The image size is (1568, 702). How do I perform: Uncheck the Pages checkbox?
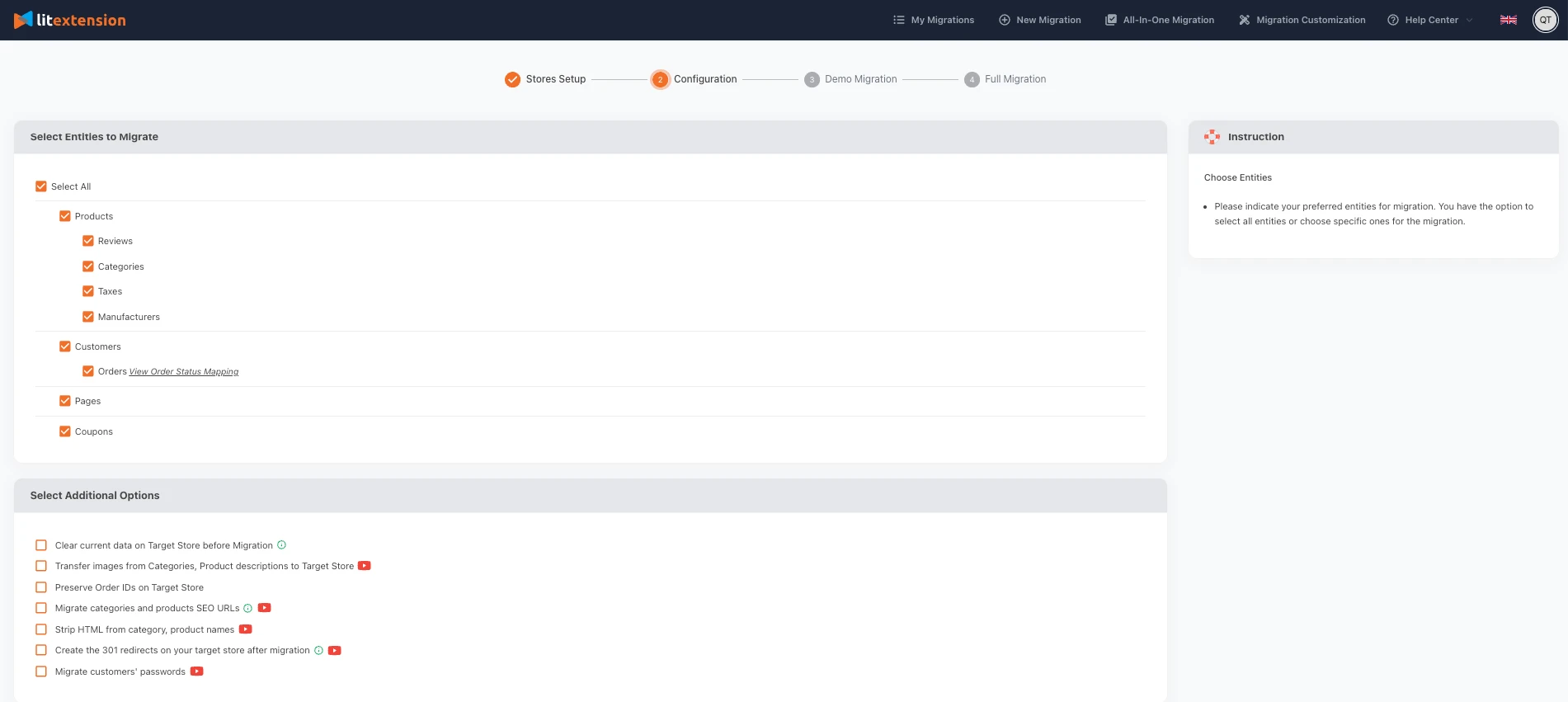[64, 401]
